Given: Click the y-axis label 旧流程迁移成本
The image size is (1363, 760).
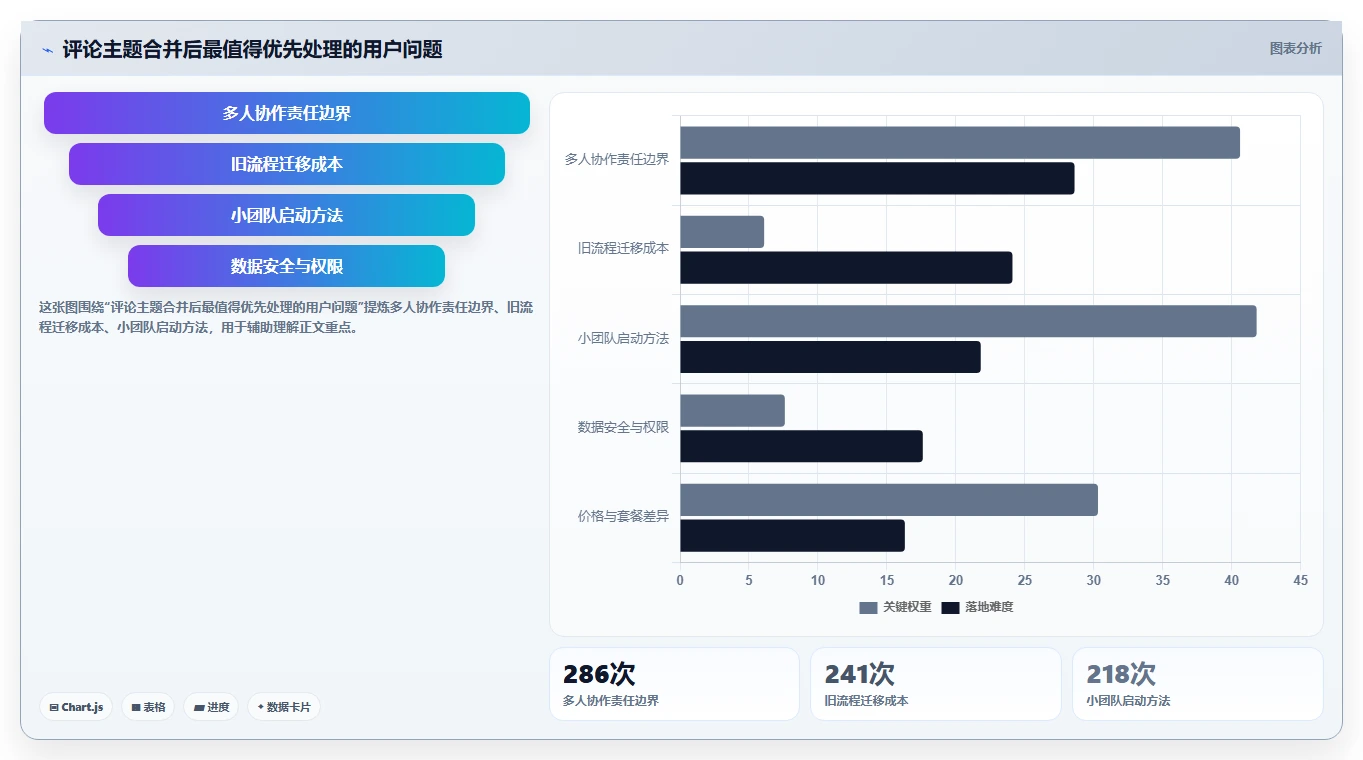Looking at the screenshot, I should point(623,248).
